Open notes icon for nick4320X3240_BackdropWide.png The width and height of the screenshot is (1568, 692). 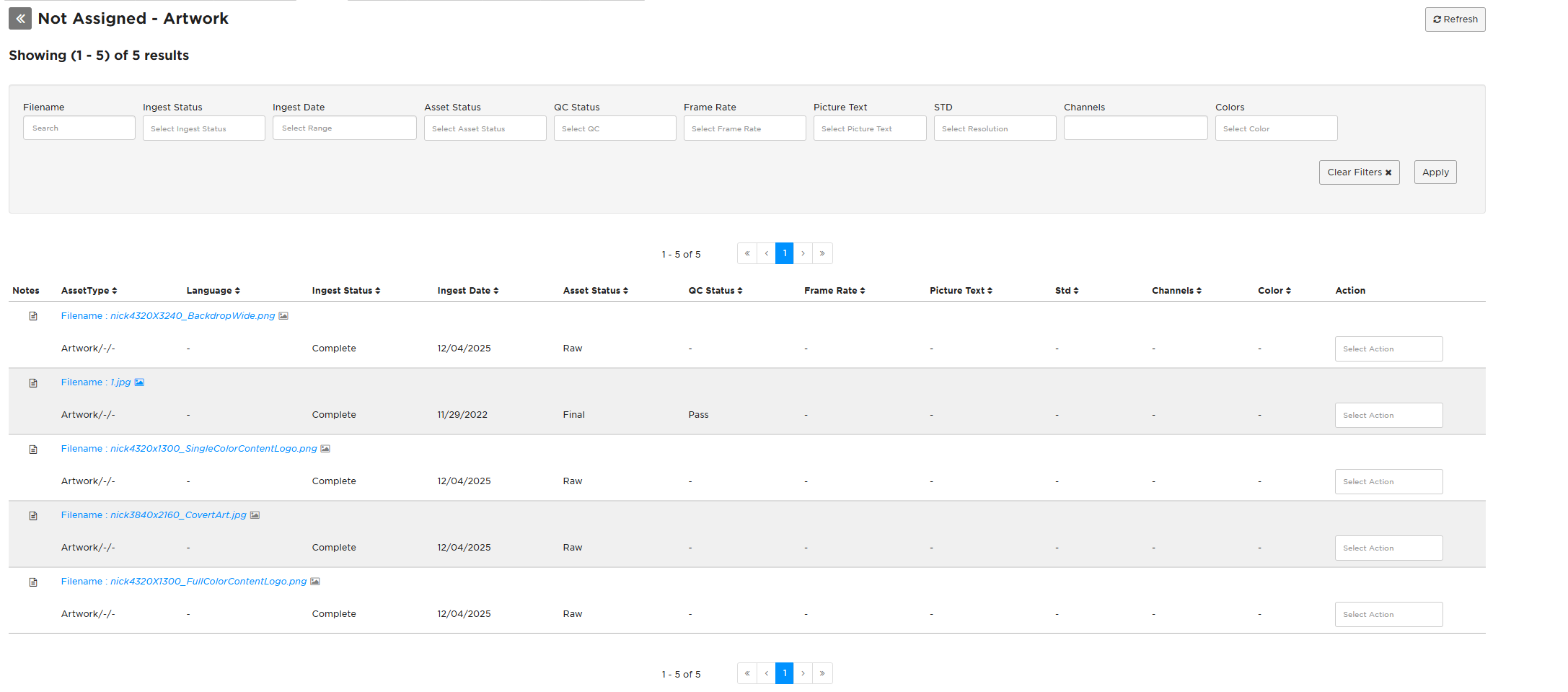pyautogui.click(x=33, y=316)
